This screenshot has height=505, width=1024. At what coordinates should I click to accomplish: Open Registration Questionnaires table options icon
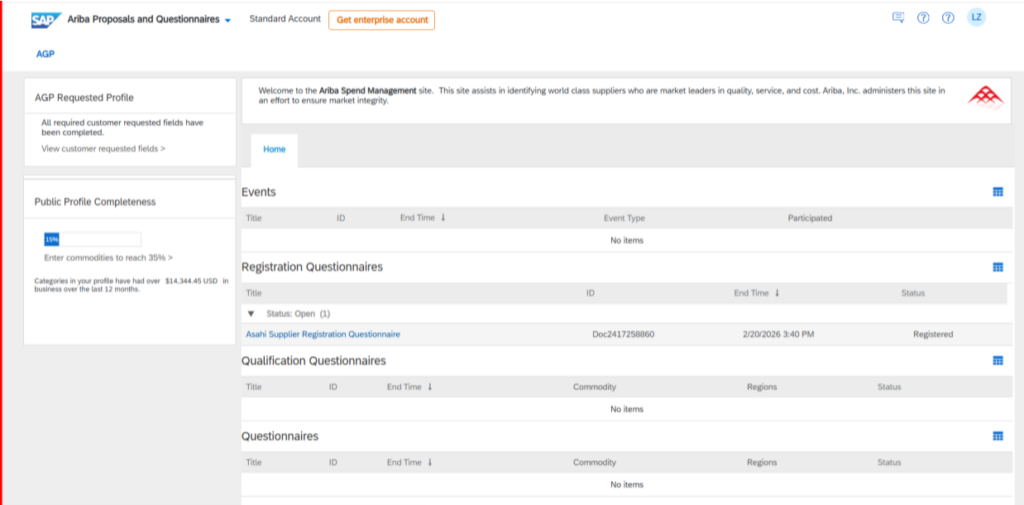997,268
